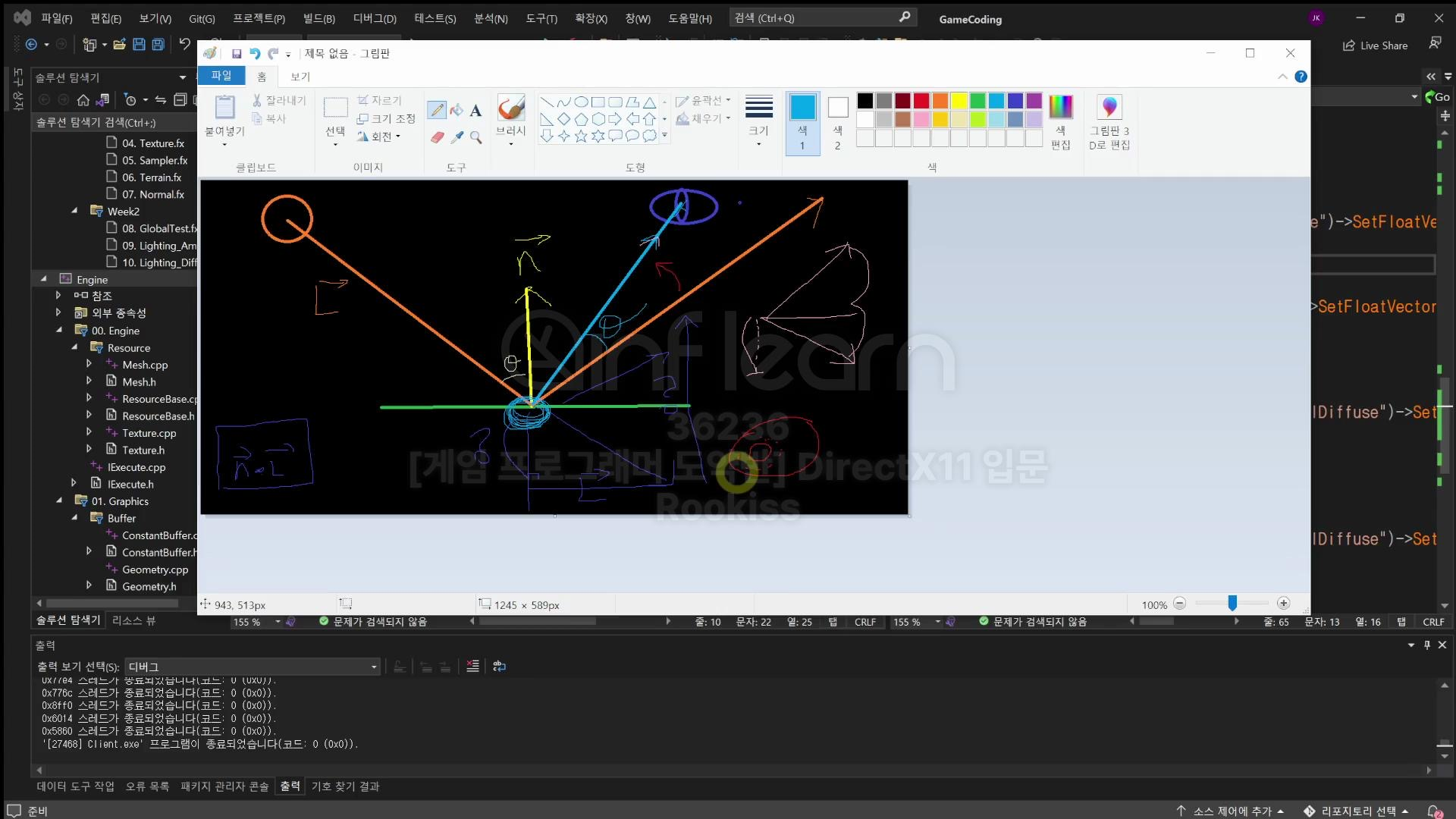Expand the Mesh.cpp tree node
This screenshot has height=819, width=1456.
tap(89, 364)
